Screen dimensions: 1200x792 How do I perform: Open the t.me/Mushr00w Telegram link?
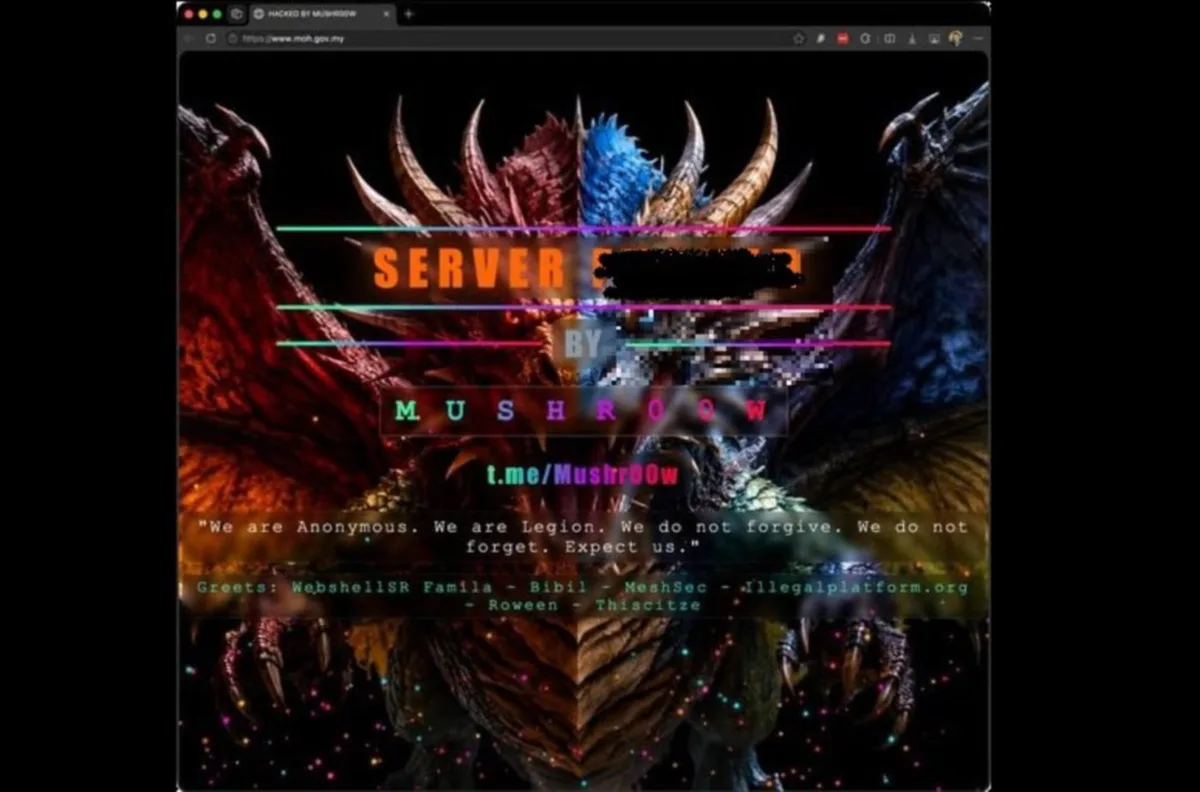point(583,473)
